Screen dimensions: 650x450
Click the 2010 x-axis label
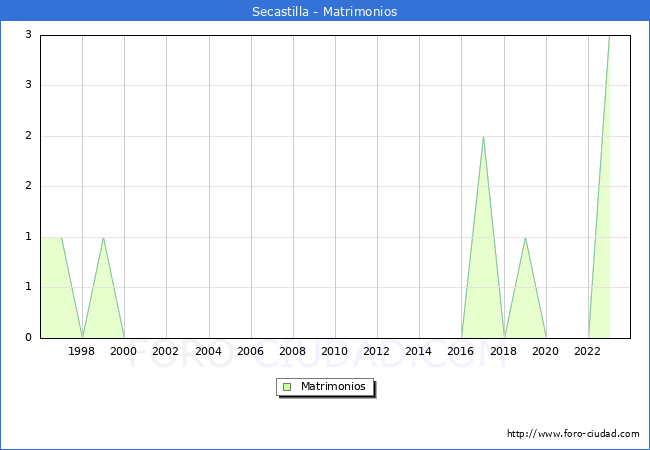(x=335, y=351)
